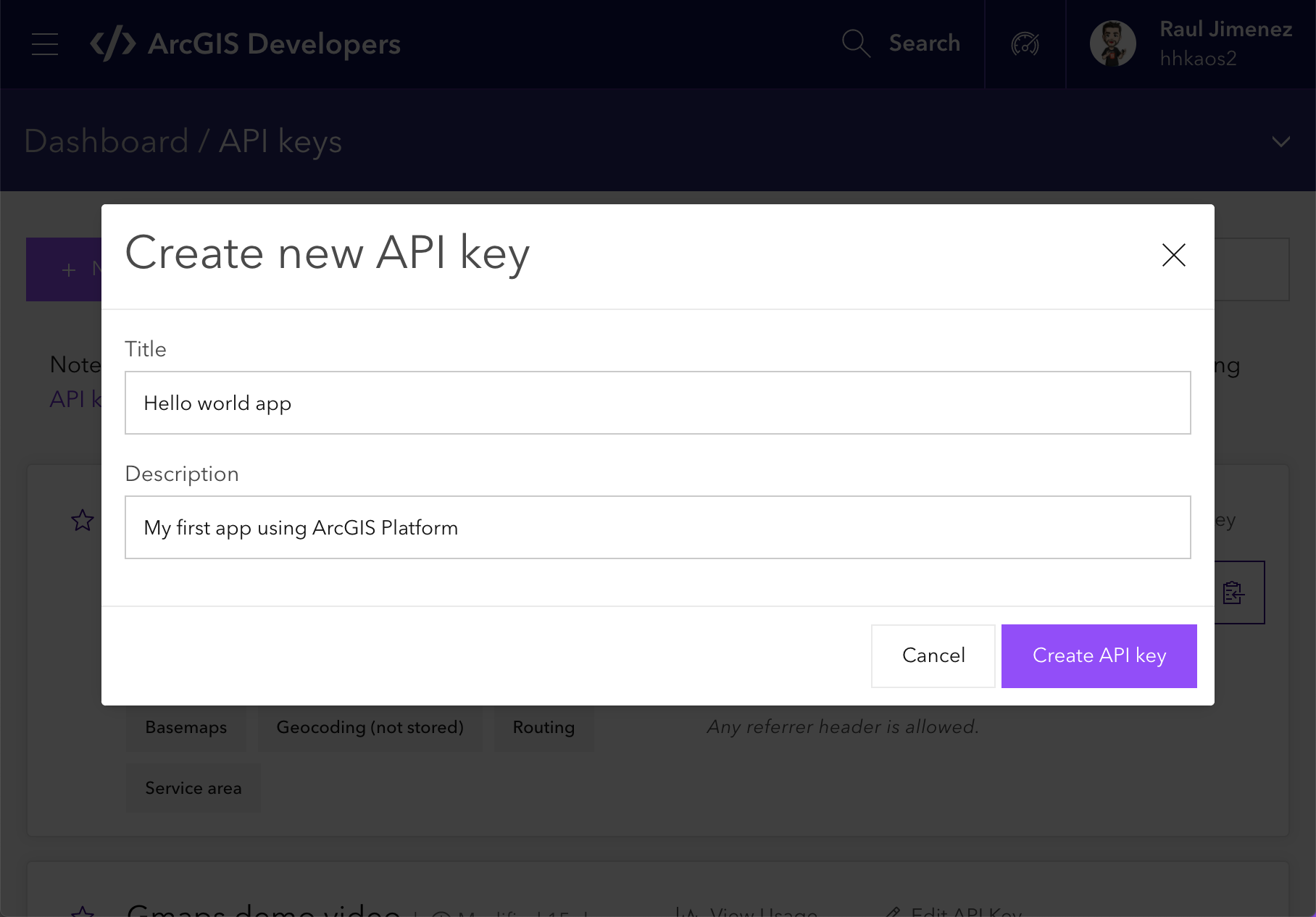The width and height of the screenshot is (1316, 917).
Task: Select the Routing tag
Action: click(544, 727)
